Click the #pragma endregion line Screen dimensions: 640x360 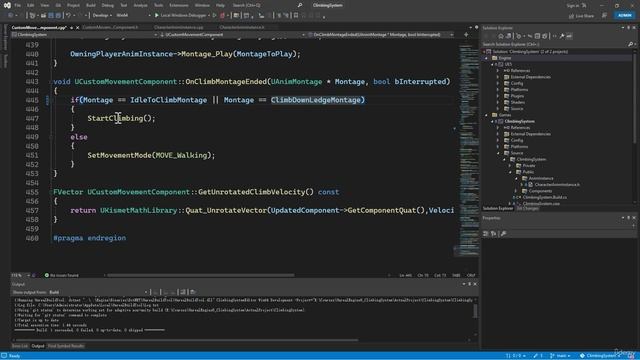click(x=89, y=238)
